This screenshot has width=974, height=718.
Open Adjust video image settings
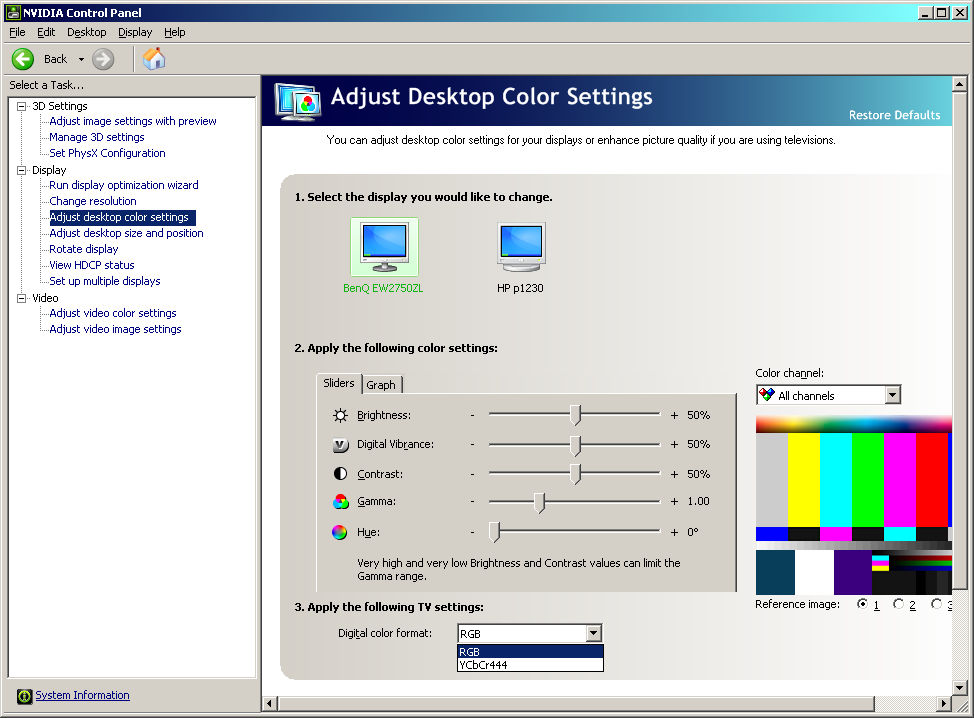116,329
